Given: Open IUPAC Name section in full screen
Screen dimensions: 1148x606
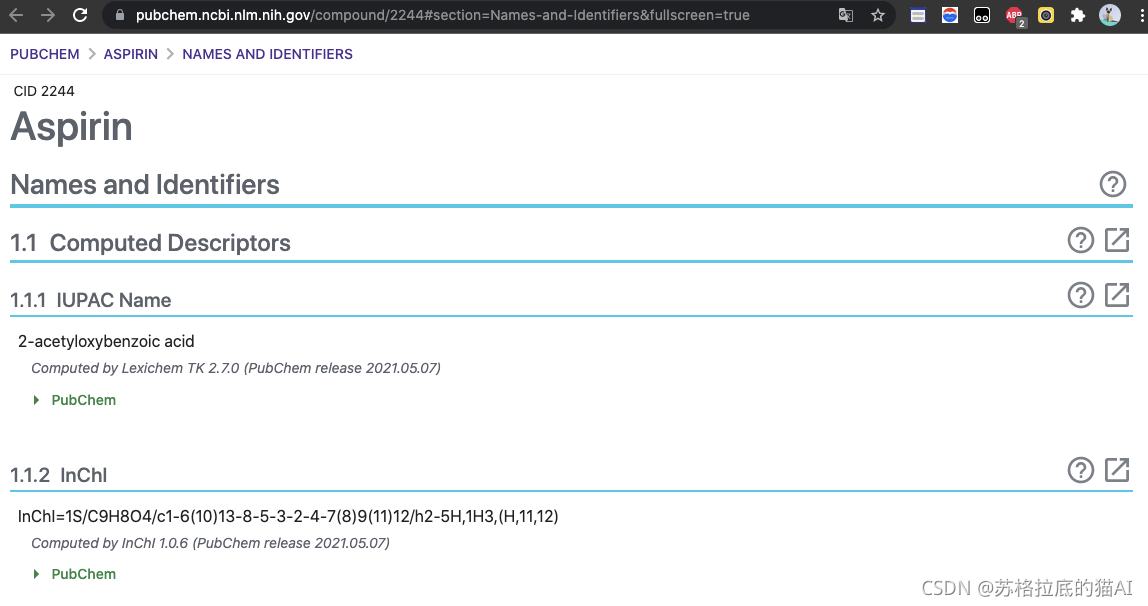Looking at the screenshot, I should [x=1117, y=296].
